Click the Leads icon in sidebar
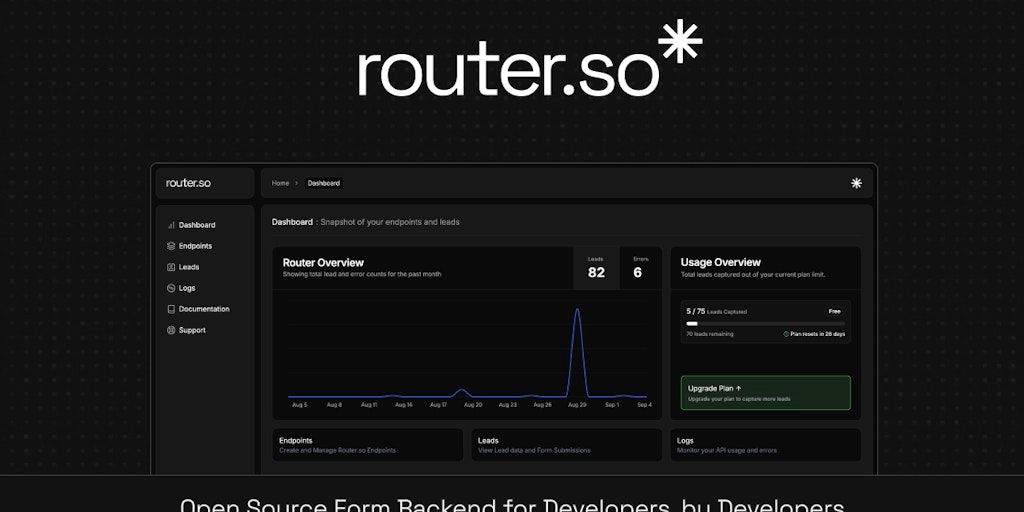This screenshot has height=512, width=1024. 171,267
